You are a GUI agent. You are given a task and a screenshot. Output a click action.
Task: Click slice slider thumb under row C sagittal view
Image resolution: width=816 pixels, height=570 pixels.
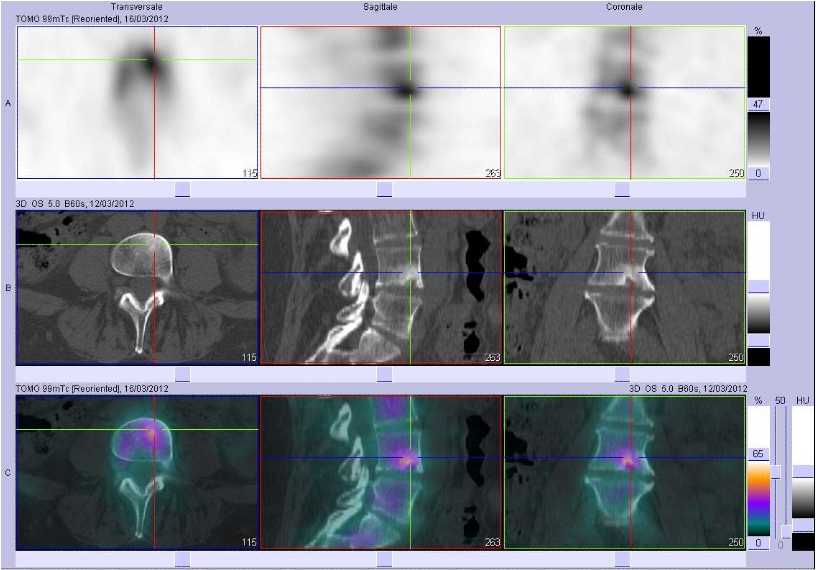(384, 560)
